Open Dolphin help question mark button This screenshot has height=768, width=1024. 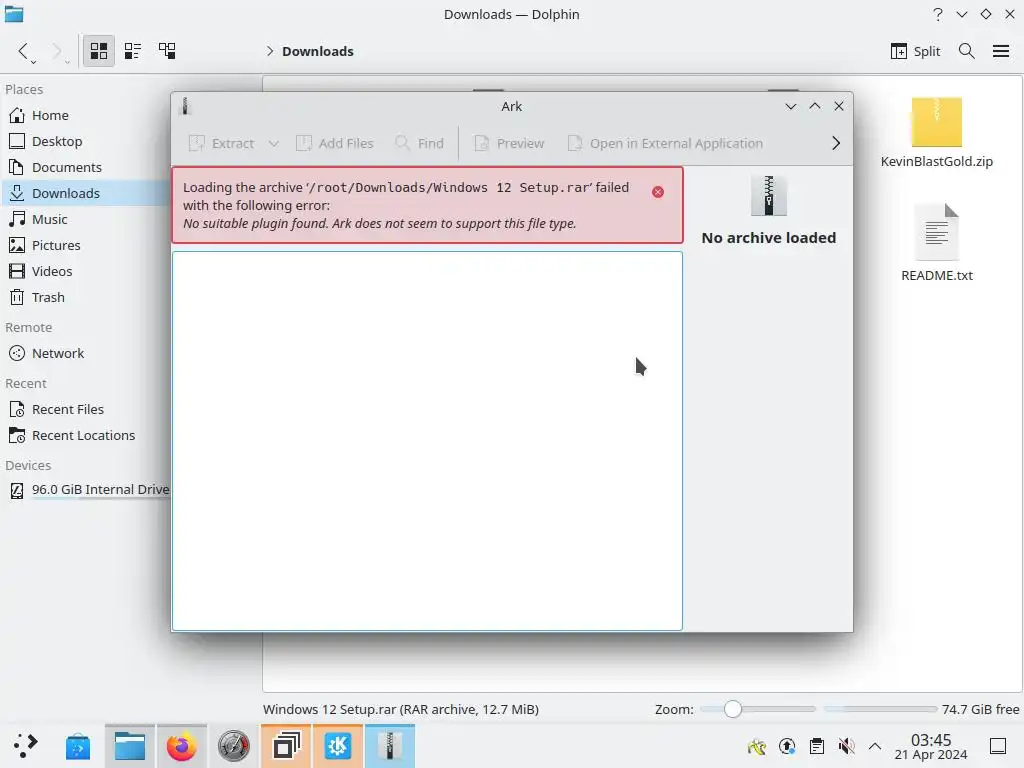pyautogui.click(x=938, y=14)
